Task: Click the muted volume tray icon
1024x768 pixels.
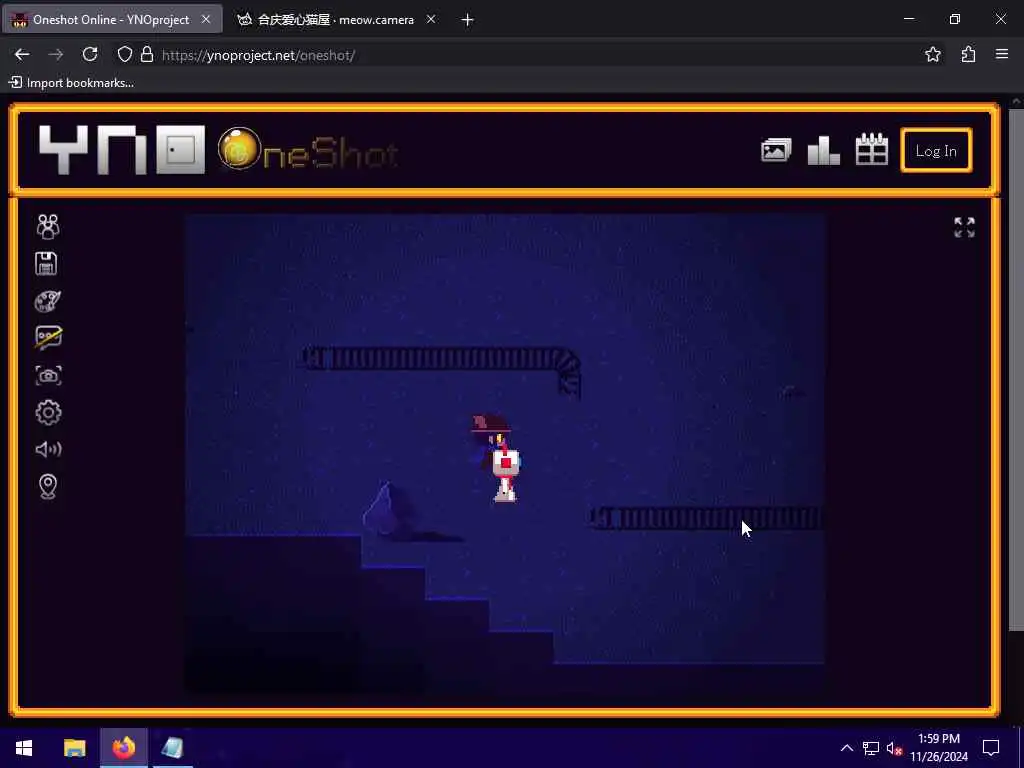Action: (894, 748)
